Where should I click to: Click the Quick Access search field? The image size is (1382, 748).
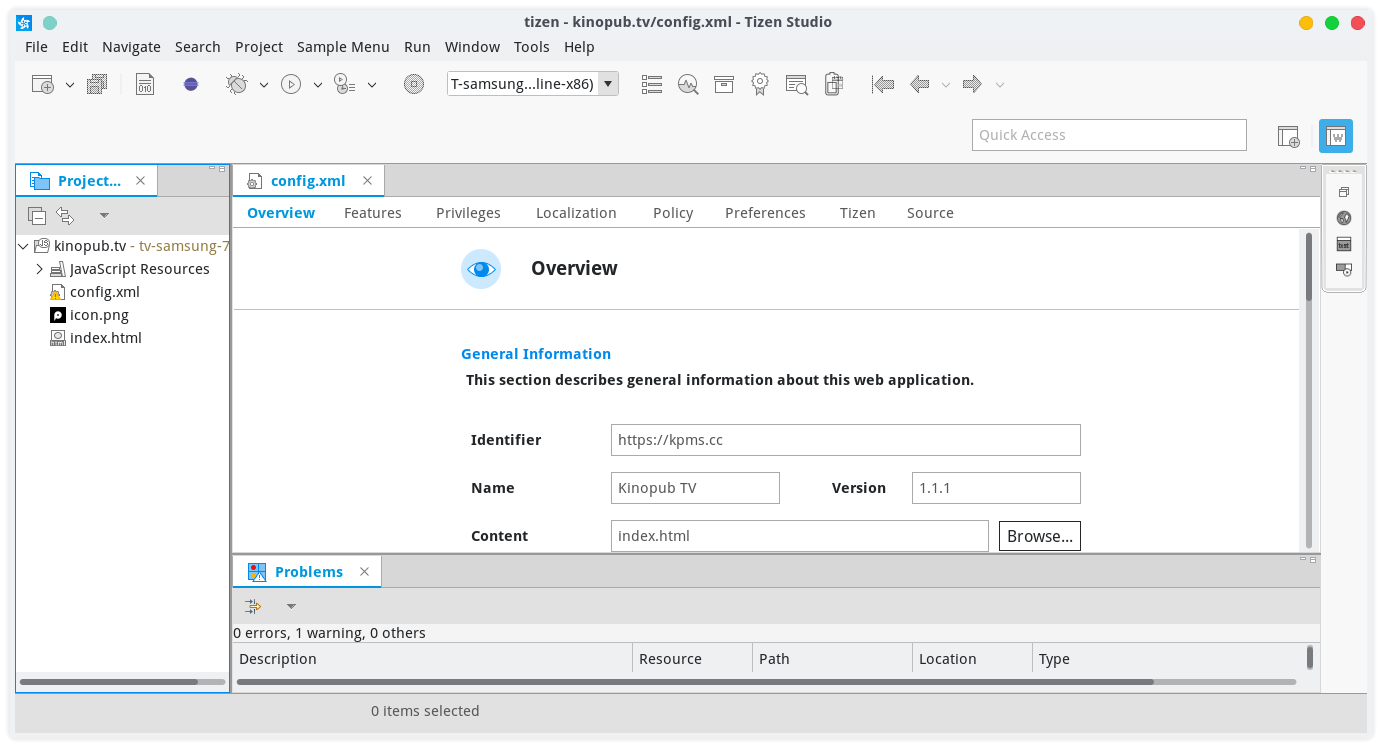pos(1109,135)
